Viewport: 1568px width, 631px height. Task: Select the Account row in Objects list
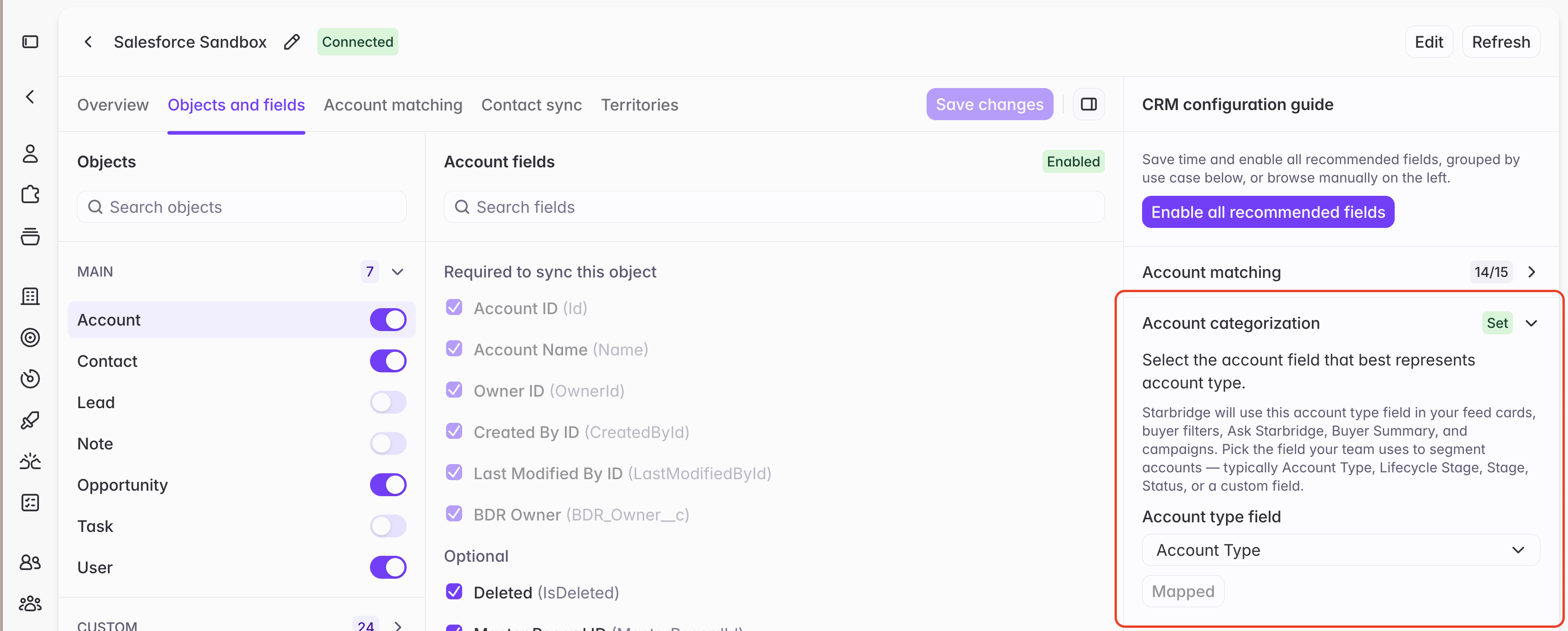(242, 320)
